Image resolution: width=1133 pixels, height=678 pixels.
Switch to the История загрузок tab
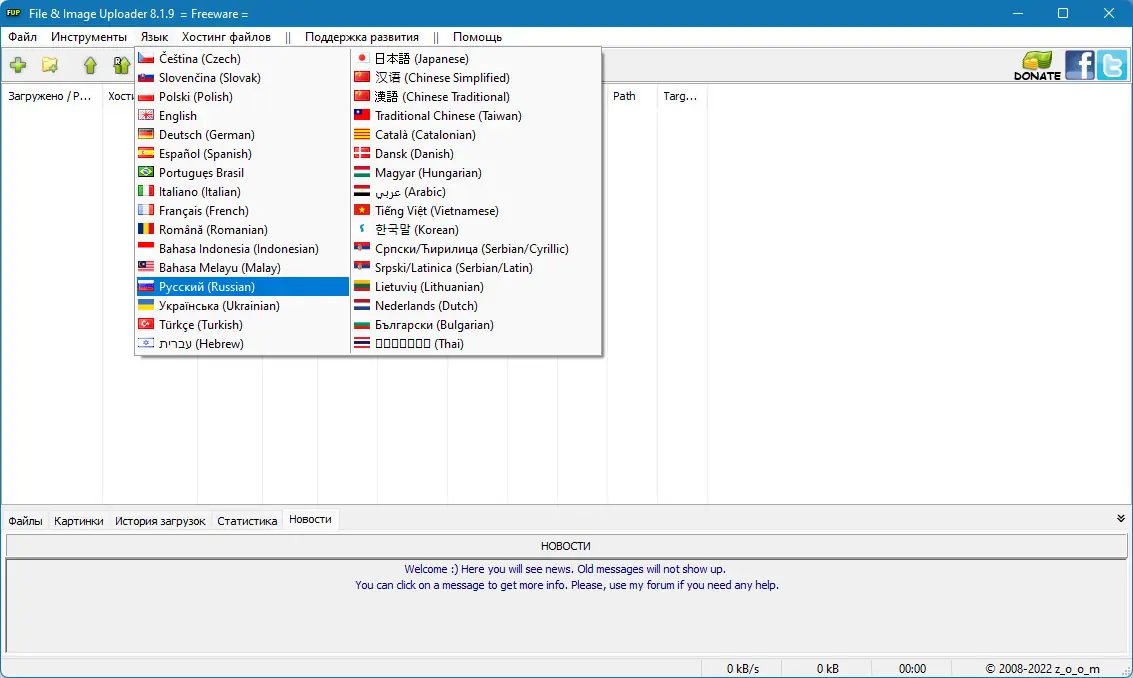click(x=160, y=521)
